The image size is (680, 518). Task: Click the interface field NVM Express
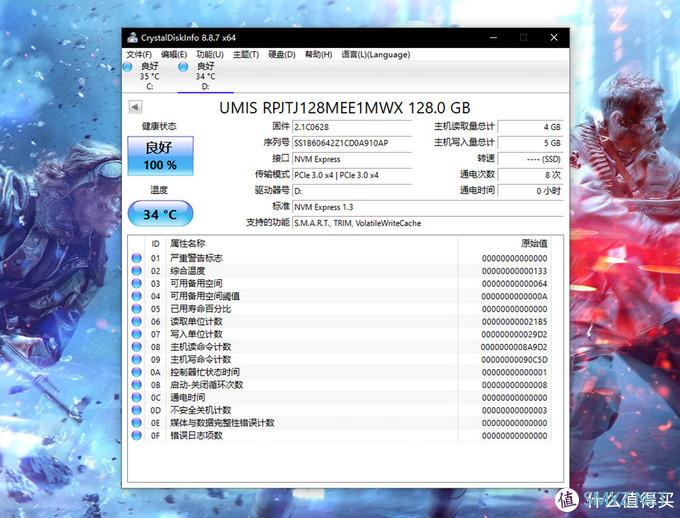point(352,159)
